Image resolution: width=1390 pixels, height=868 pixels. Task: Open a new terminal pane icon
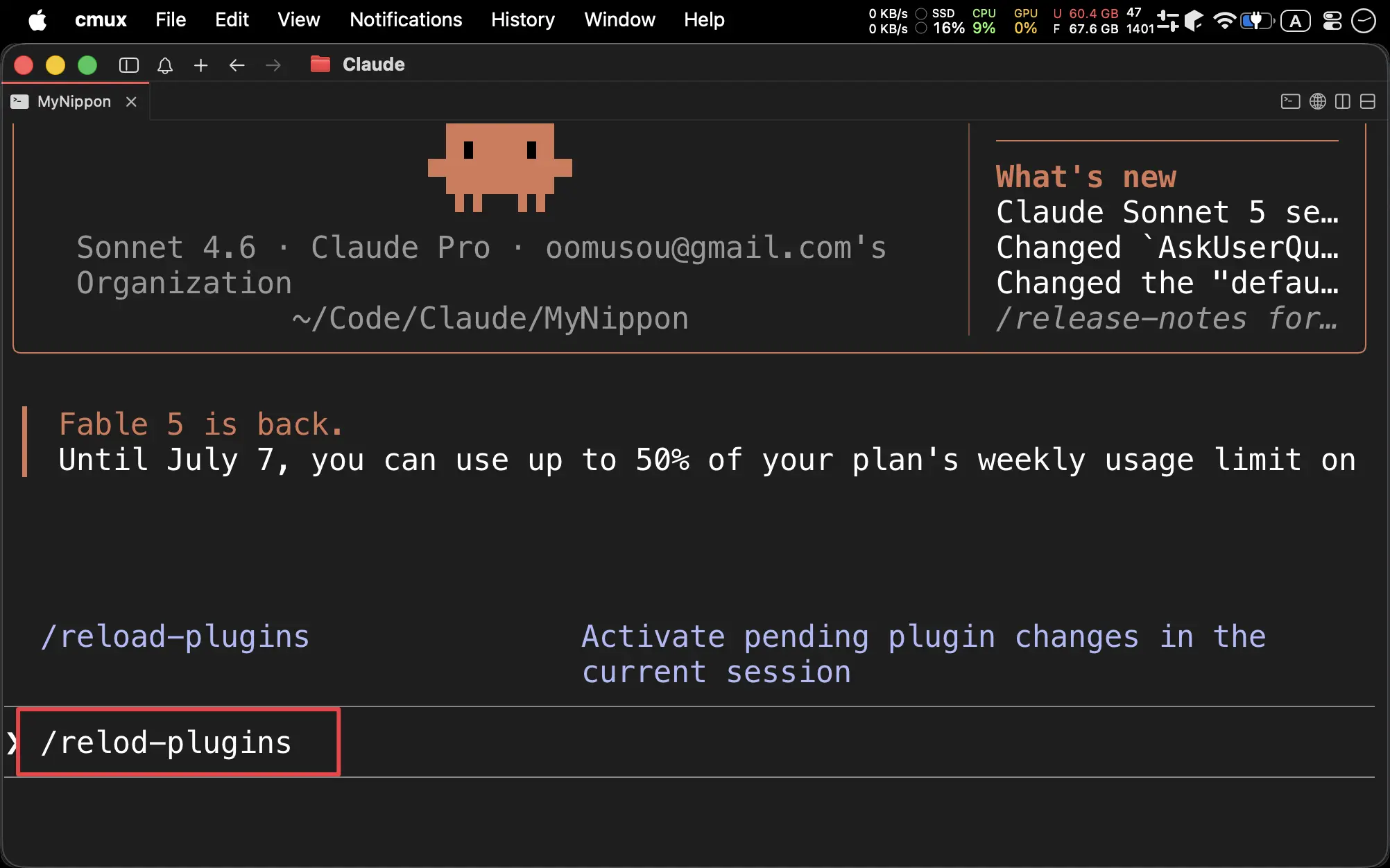click(x=1290, y=102)
